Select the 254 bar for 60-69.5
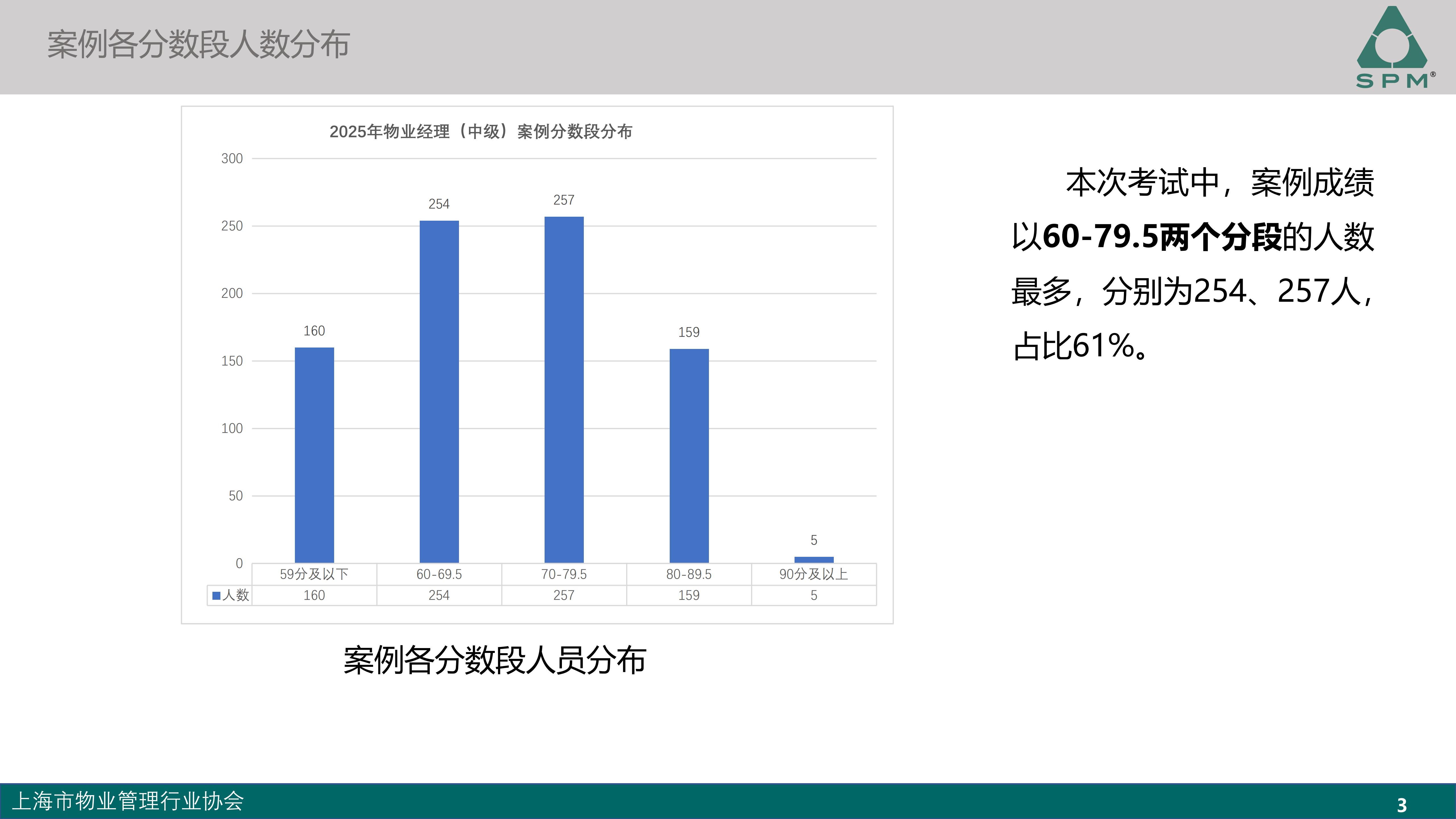Viewport: 1456px width, 819px height. tap(439, 392)
